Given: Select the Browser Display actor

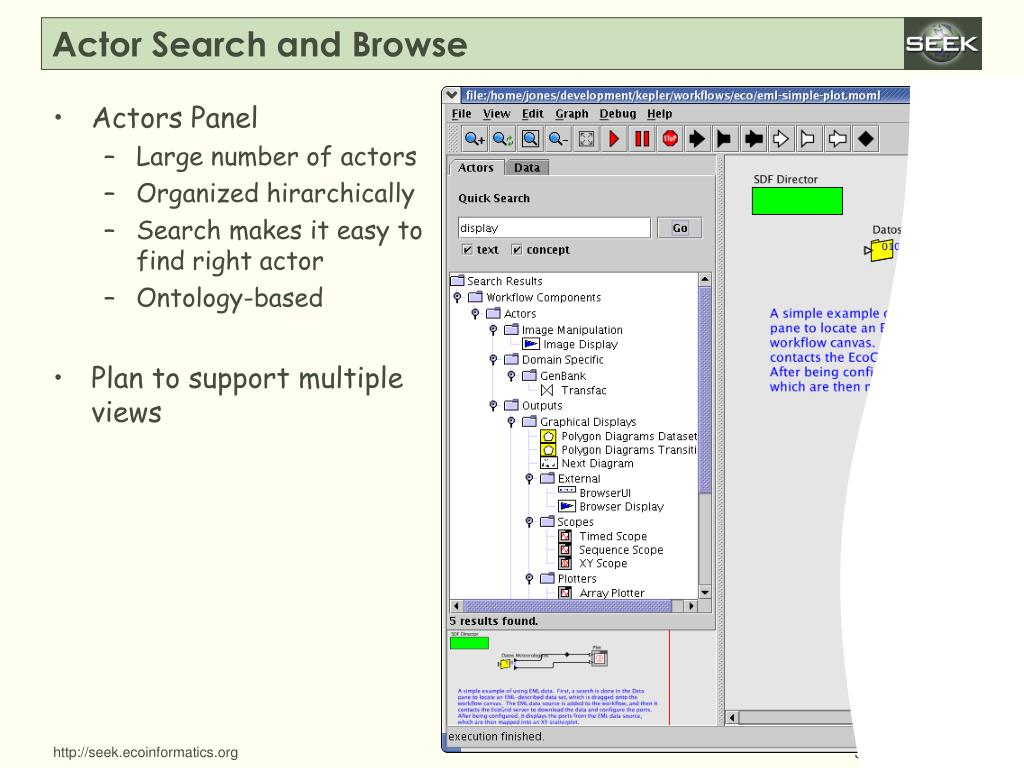Looking at the screenshot, I should pos(611,506).
